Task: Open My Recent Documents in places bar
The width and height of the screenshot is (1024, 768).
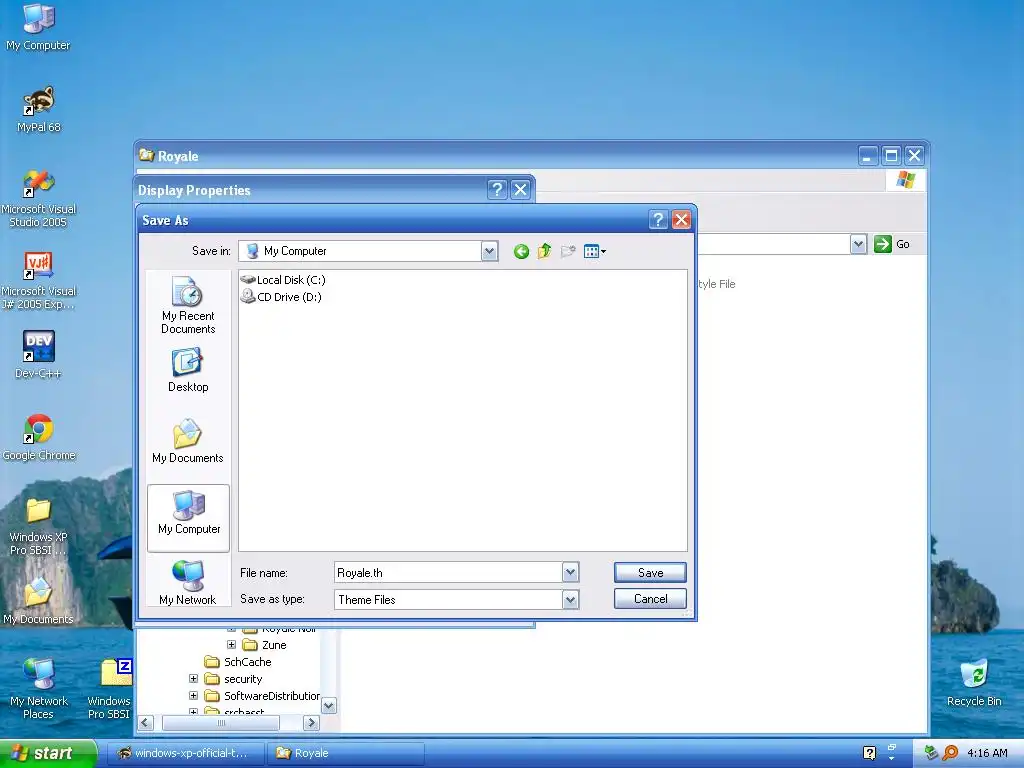Action: [188, 305]
